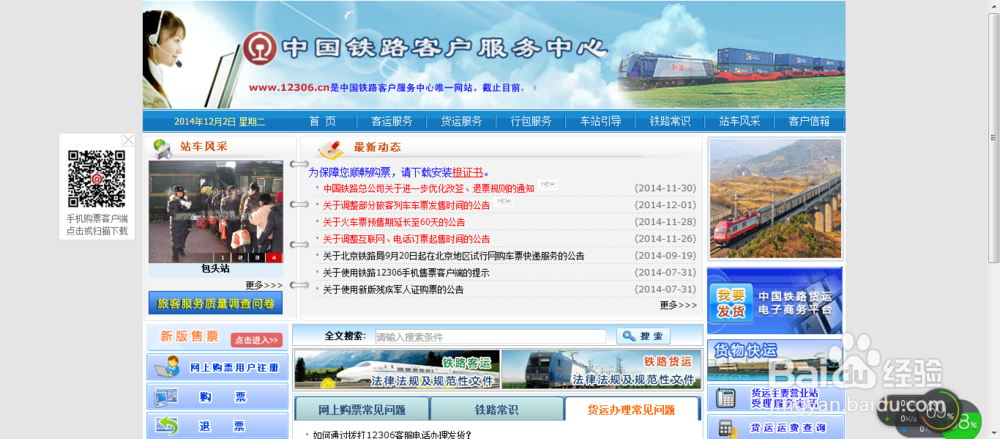Focus the 全文搜索 search input field
Screen dimensions: 1000x439
[x=490, y=336]
